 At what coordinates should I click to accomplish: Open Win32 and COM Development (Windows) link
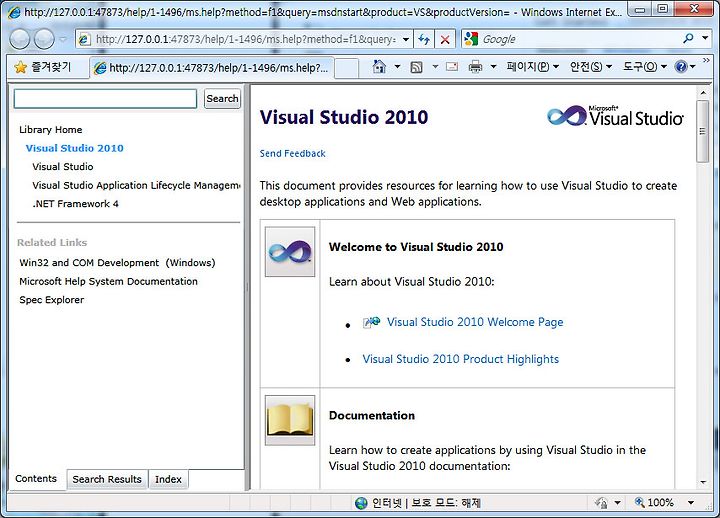[117, 263]
